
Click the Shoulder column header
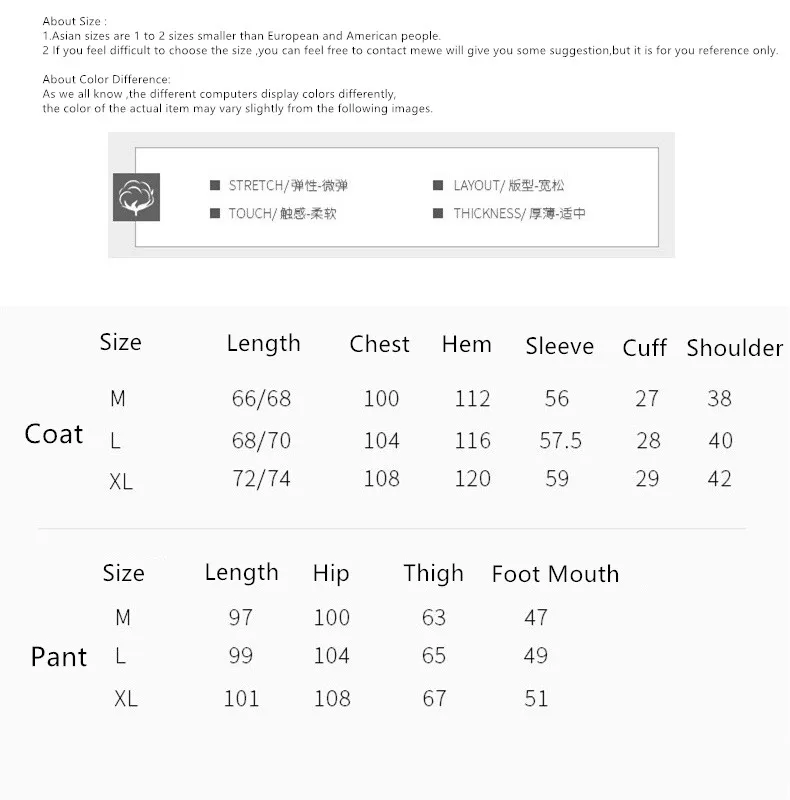tap(734, 348)
